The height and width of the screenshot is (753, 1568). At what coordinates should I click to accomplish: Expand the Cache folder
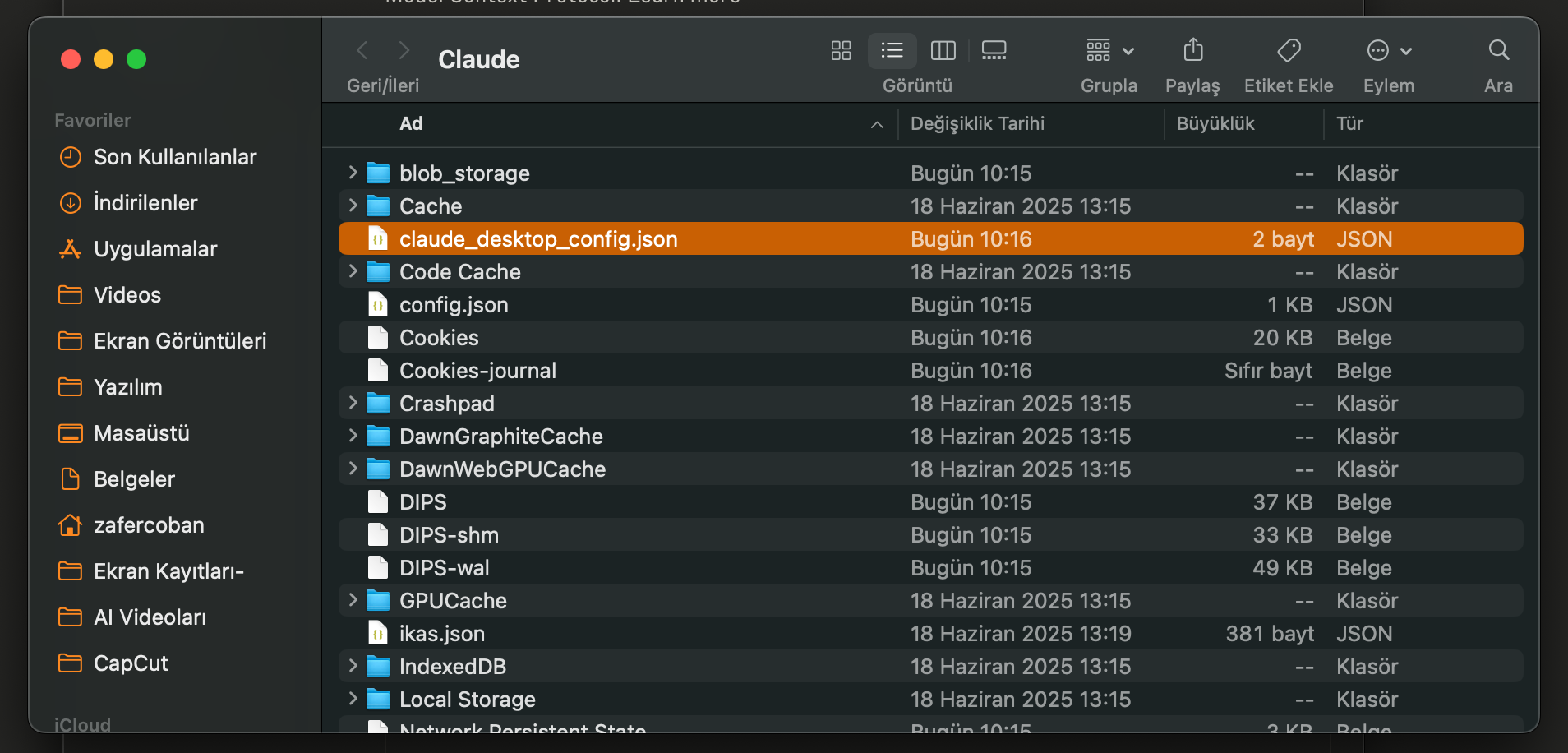coord(353,206)
